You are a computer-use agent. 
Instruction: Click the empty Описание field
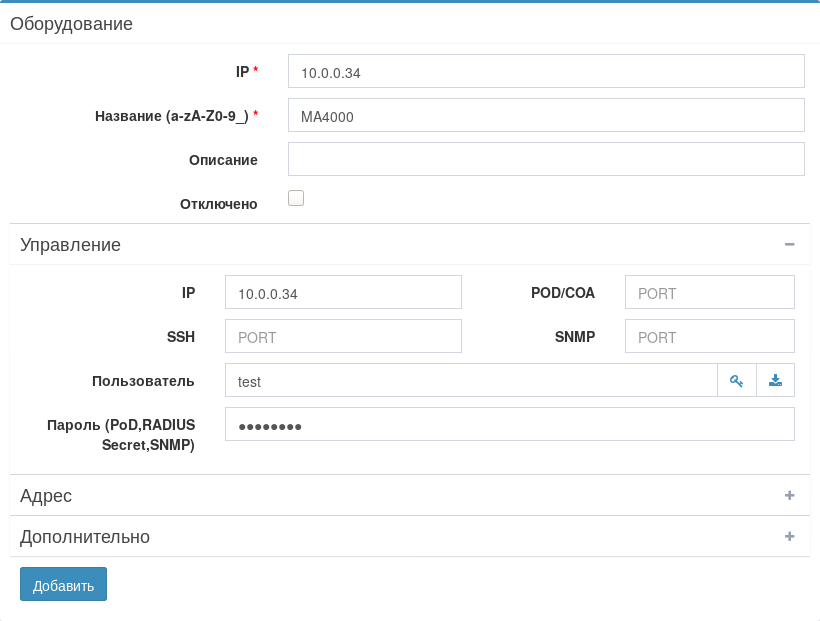tap(546, 159)
